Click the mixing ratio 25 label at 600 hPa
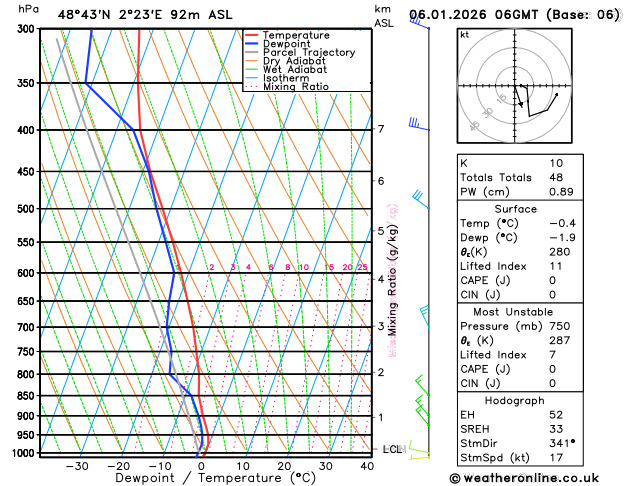This screenshot has width=629, height=486. (x=362, y=267)
